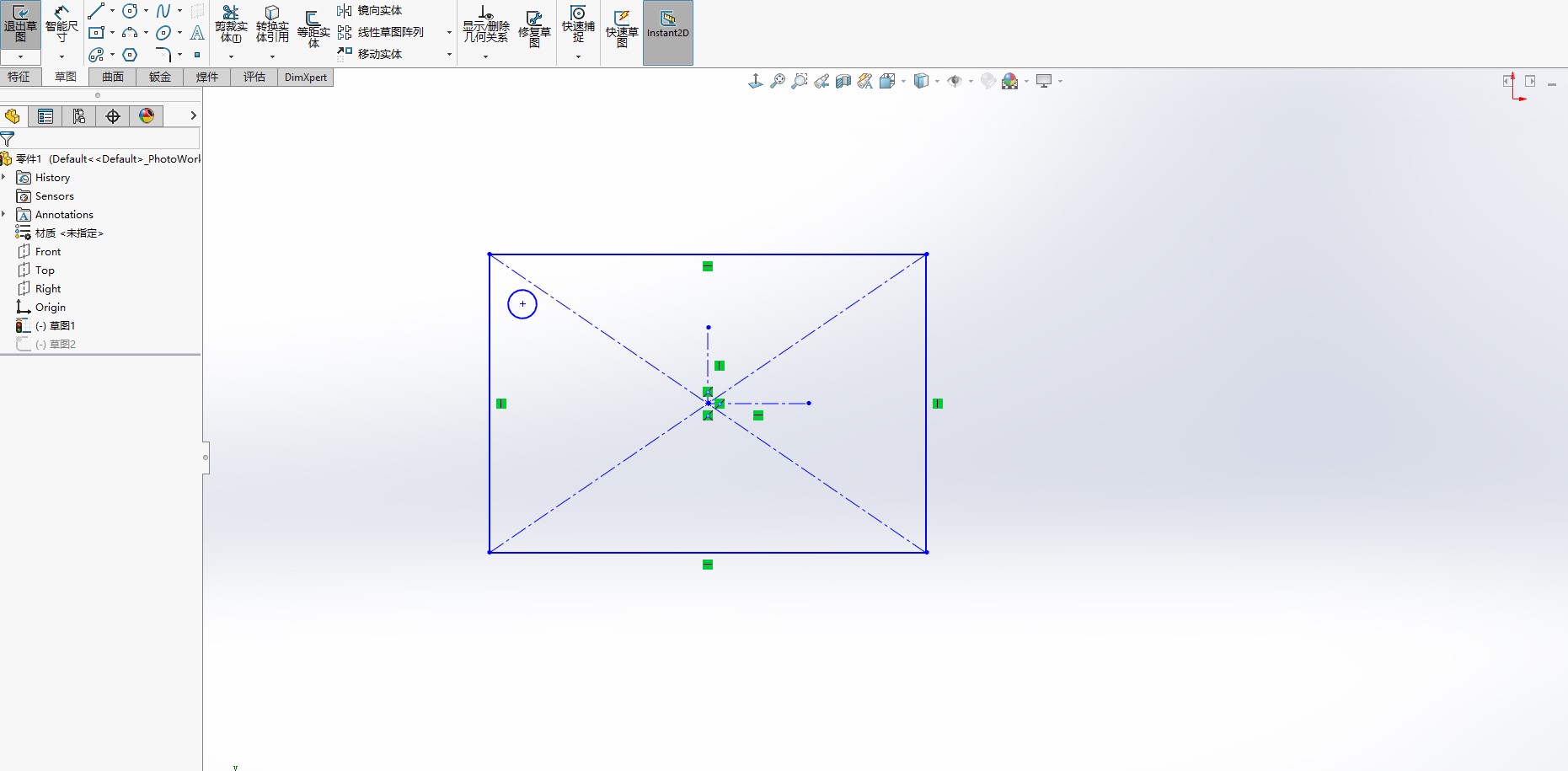
Task: Click the 快速草图 Rapid Sketch tool
Action: tap(622, 30)
